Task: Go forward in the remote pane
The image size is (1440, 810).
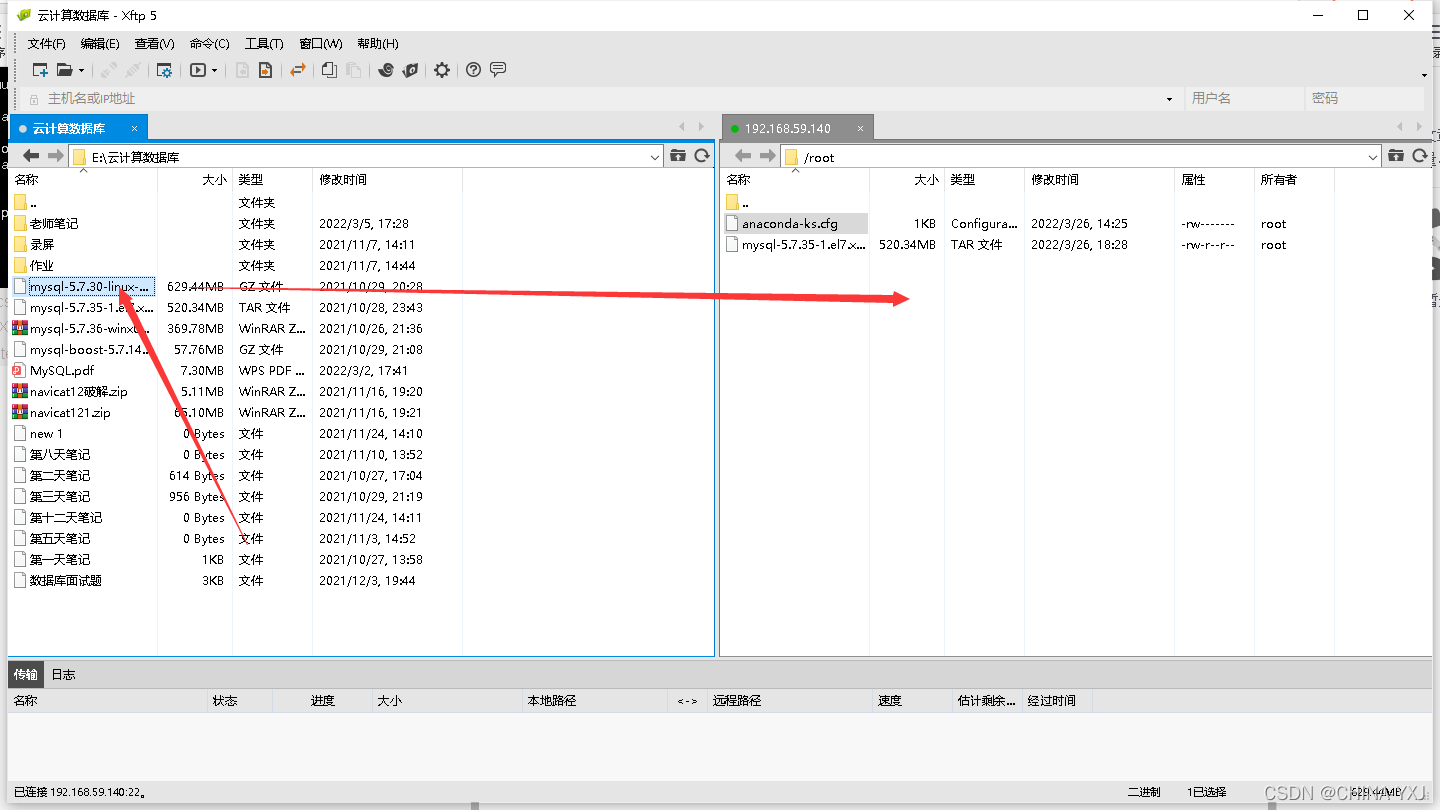Action: [767, 156]
